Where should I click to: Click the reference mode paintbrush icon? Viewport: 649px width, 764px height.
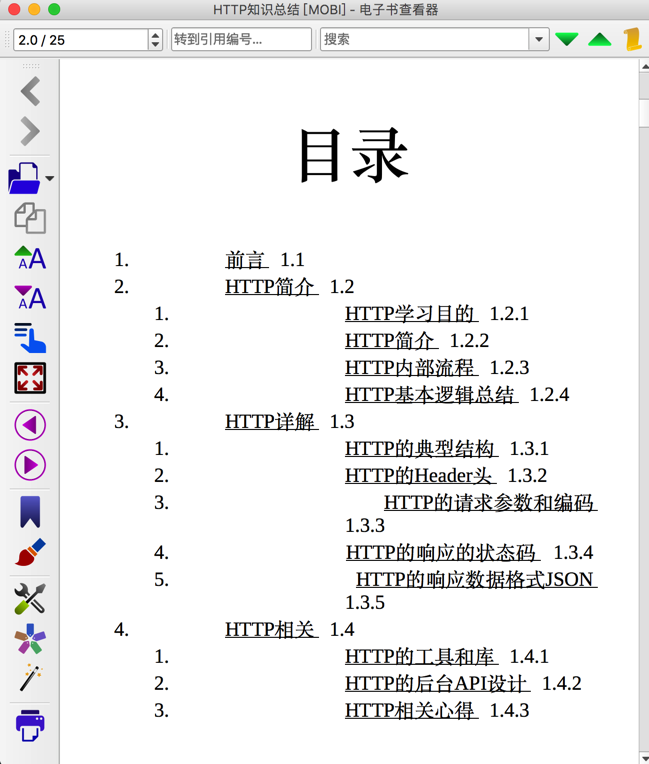[x=30, y=552]
